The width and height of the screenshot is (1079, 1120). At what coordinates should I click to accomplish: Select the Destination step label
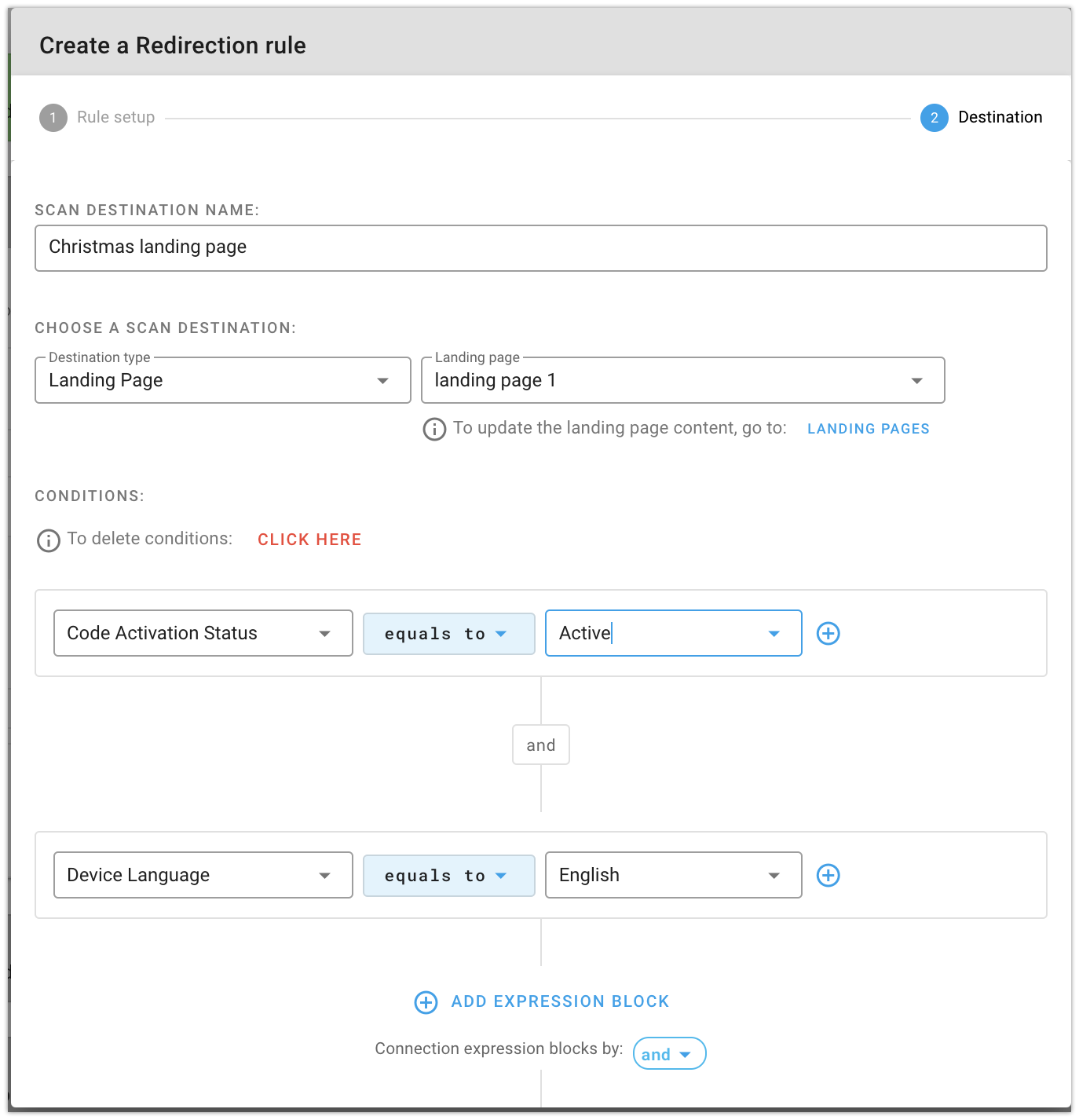1000,117
